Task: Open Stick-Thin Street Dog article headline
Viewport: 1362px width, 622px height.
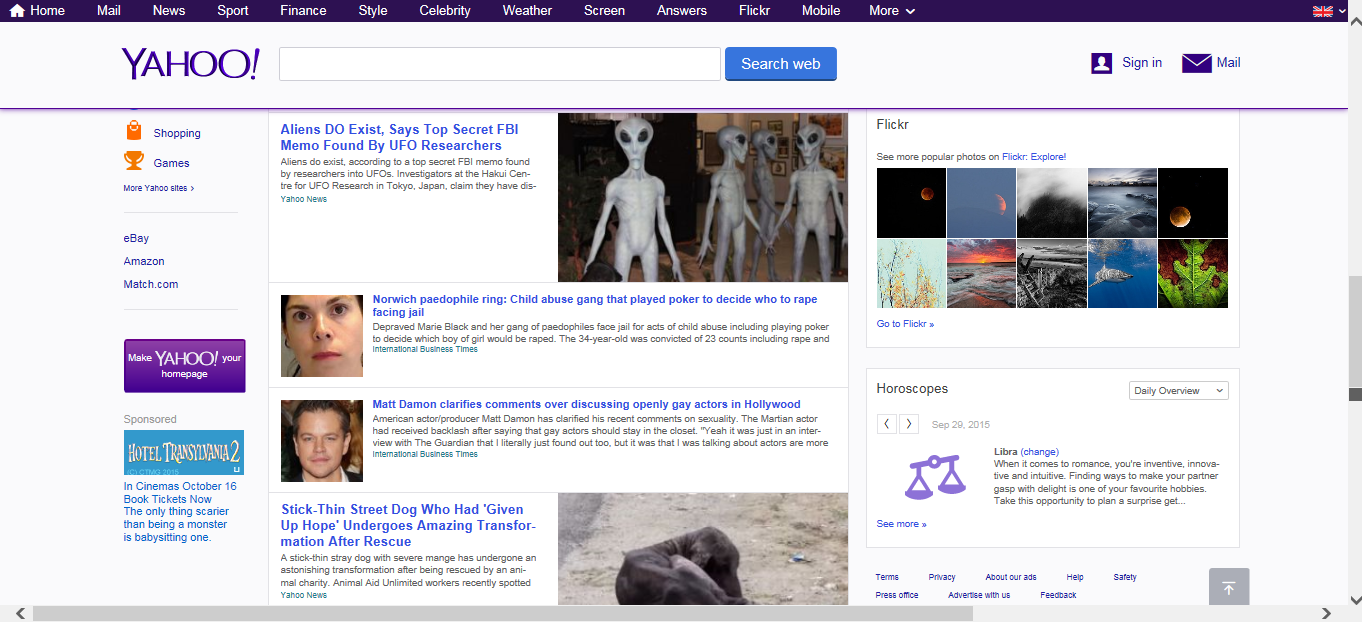Action: pyautogui.click(x=408, y=525)
